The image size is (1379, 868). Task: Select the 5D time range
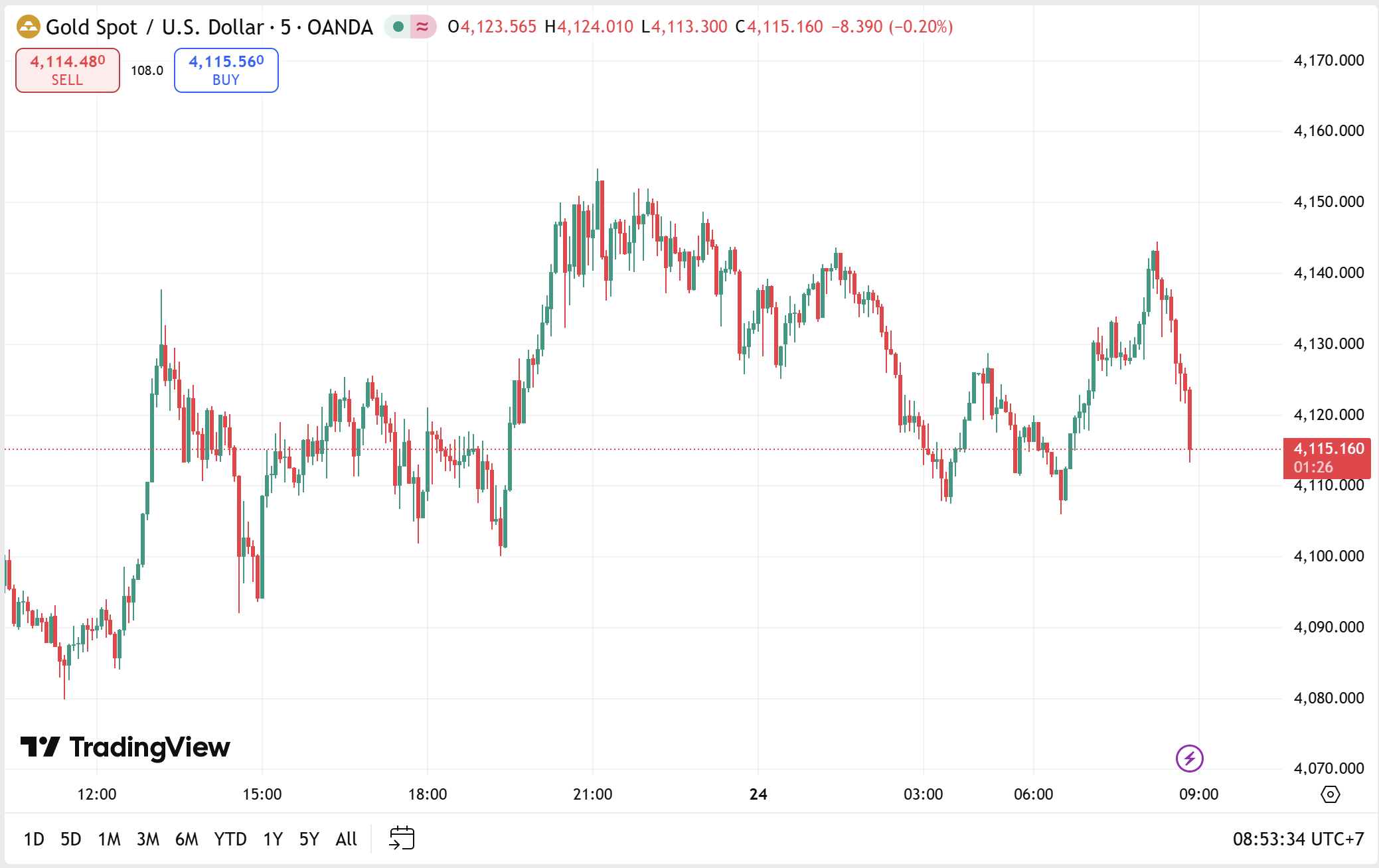tap(71, 839)
